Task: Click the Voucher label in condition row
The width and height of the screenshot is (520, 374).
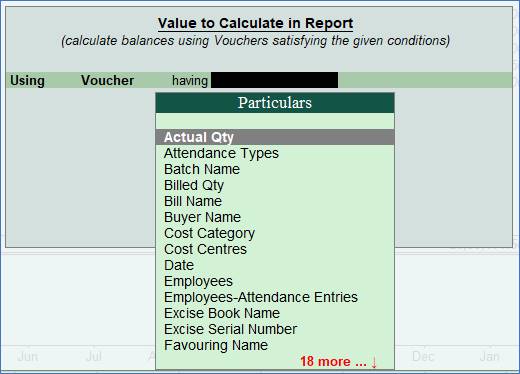Action: (x=107, y=80)
